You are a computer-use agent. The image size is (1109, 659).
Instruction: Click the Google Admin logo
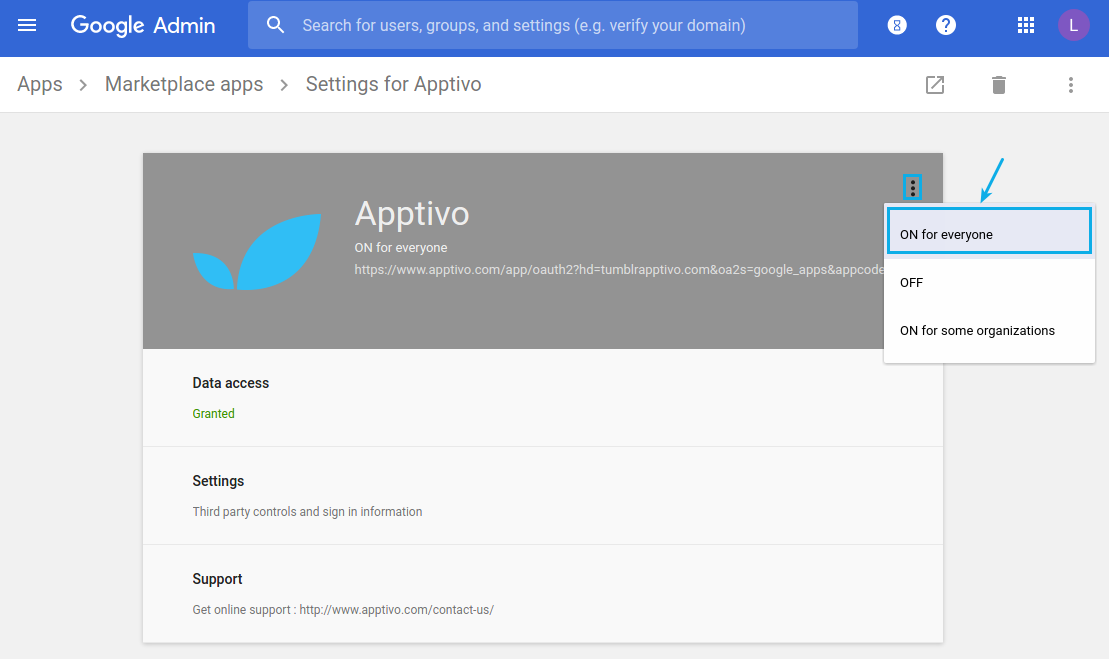[x=142, y=25]
